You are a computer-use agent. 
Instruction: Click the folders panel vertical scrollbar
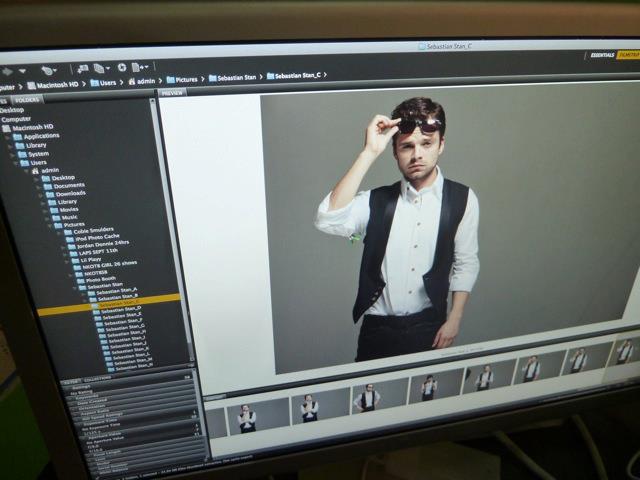(171, 229)
